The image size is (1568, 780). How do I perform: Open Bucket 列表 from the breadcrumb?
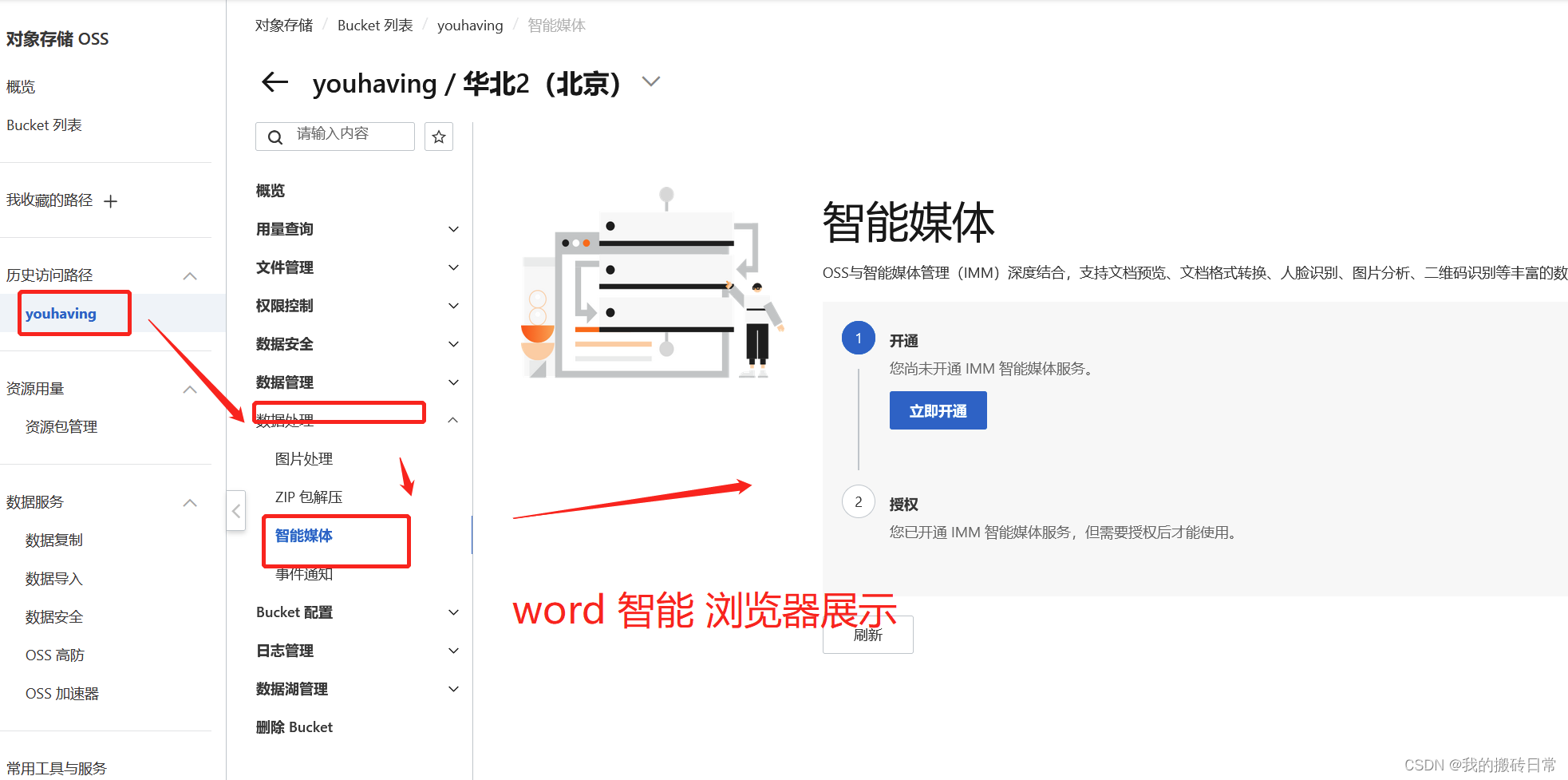(375, 25)
